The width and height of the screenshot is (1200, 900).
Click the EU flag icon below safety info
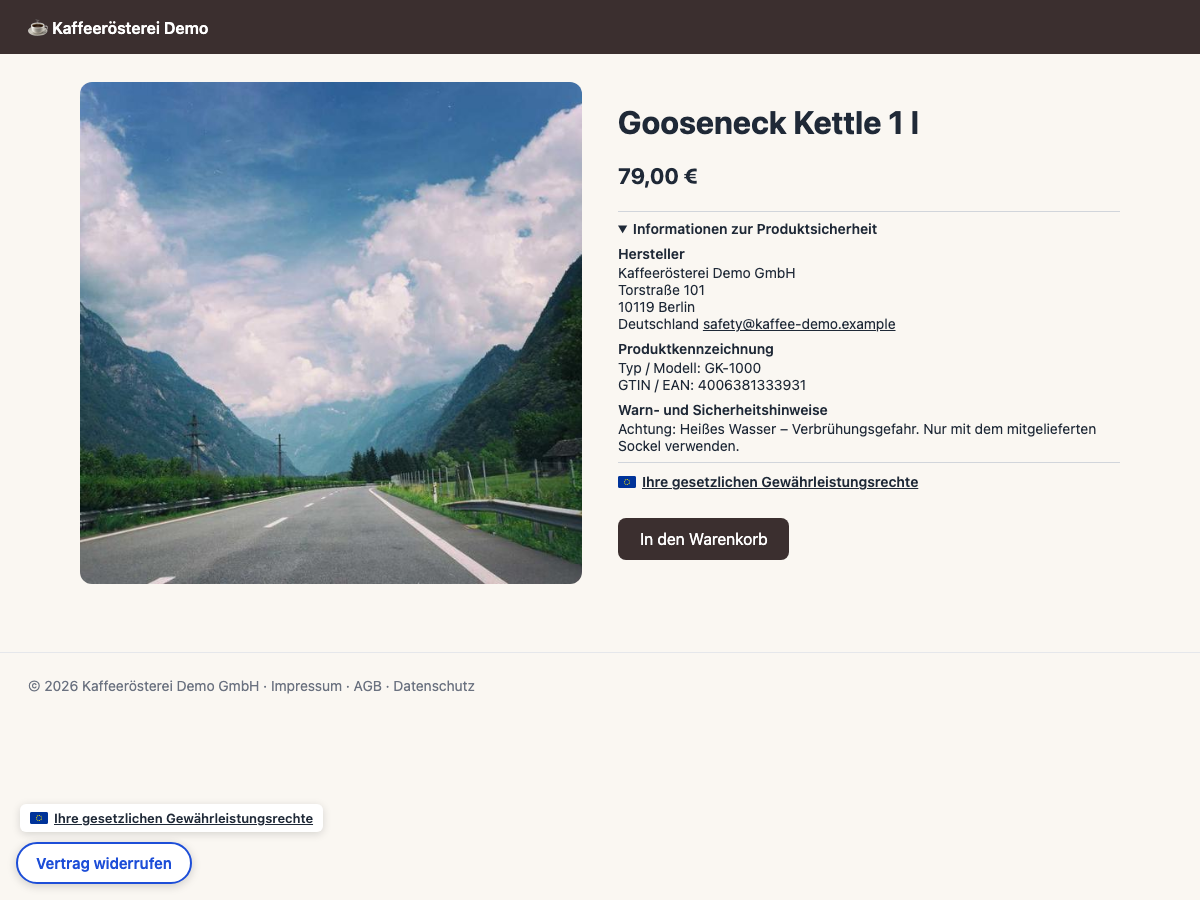click(627, 482)
